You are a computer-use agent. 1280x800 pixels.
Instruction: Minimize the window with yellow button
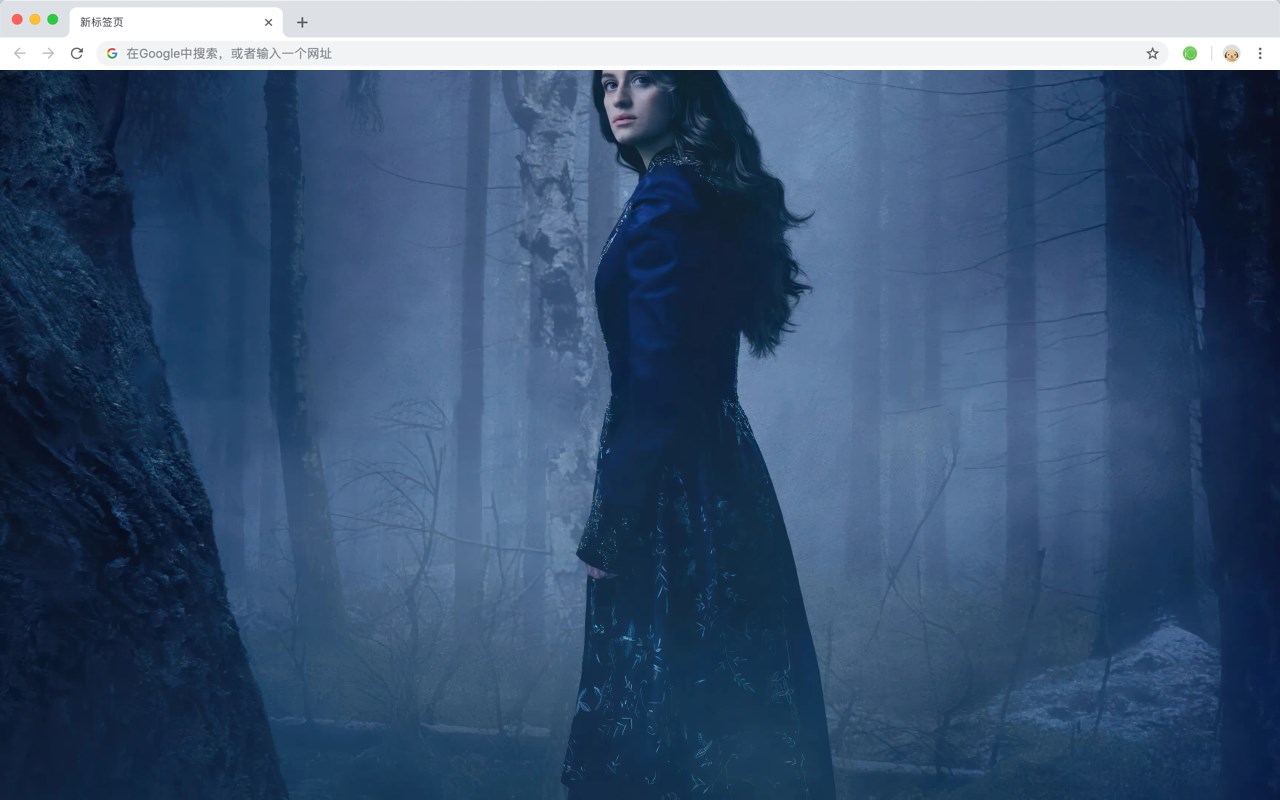click(x=35, y=19)
